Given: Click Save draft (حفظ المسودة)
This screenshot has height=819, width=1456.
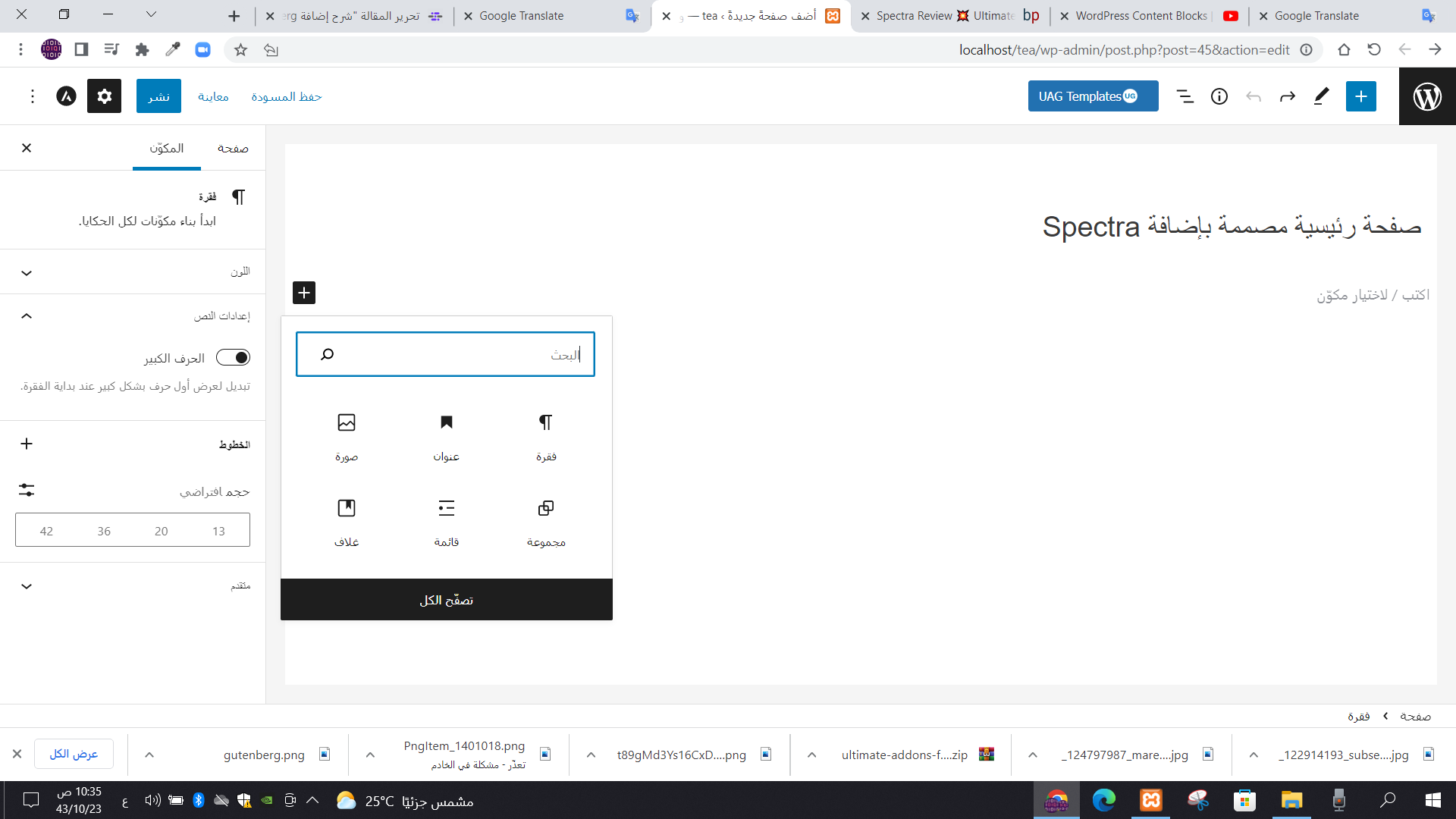Looking at the screenshot, I should coord(287,96).
